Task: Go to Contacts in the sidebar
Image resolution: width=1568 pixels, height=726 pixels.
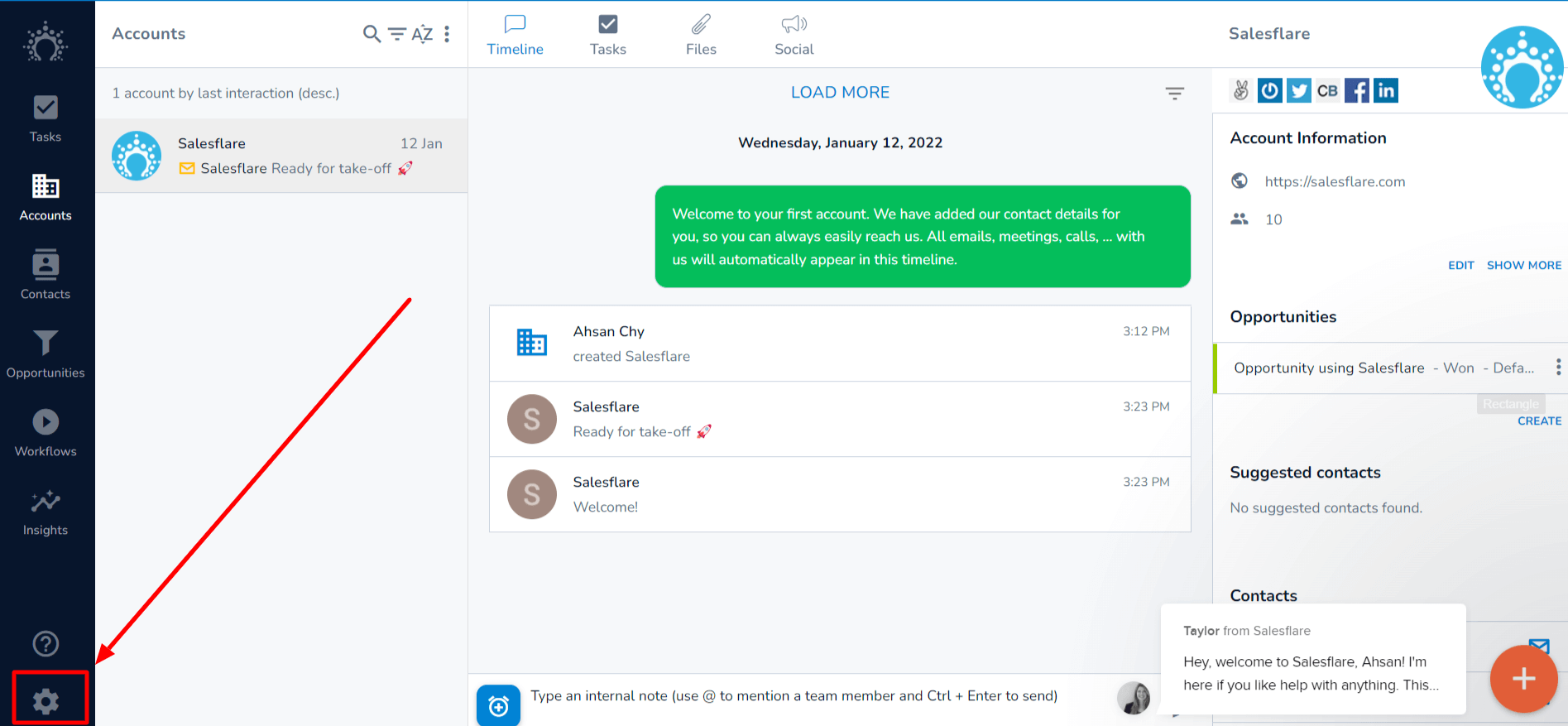Action: [x=46, y=276]
